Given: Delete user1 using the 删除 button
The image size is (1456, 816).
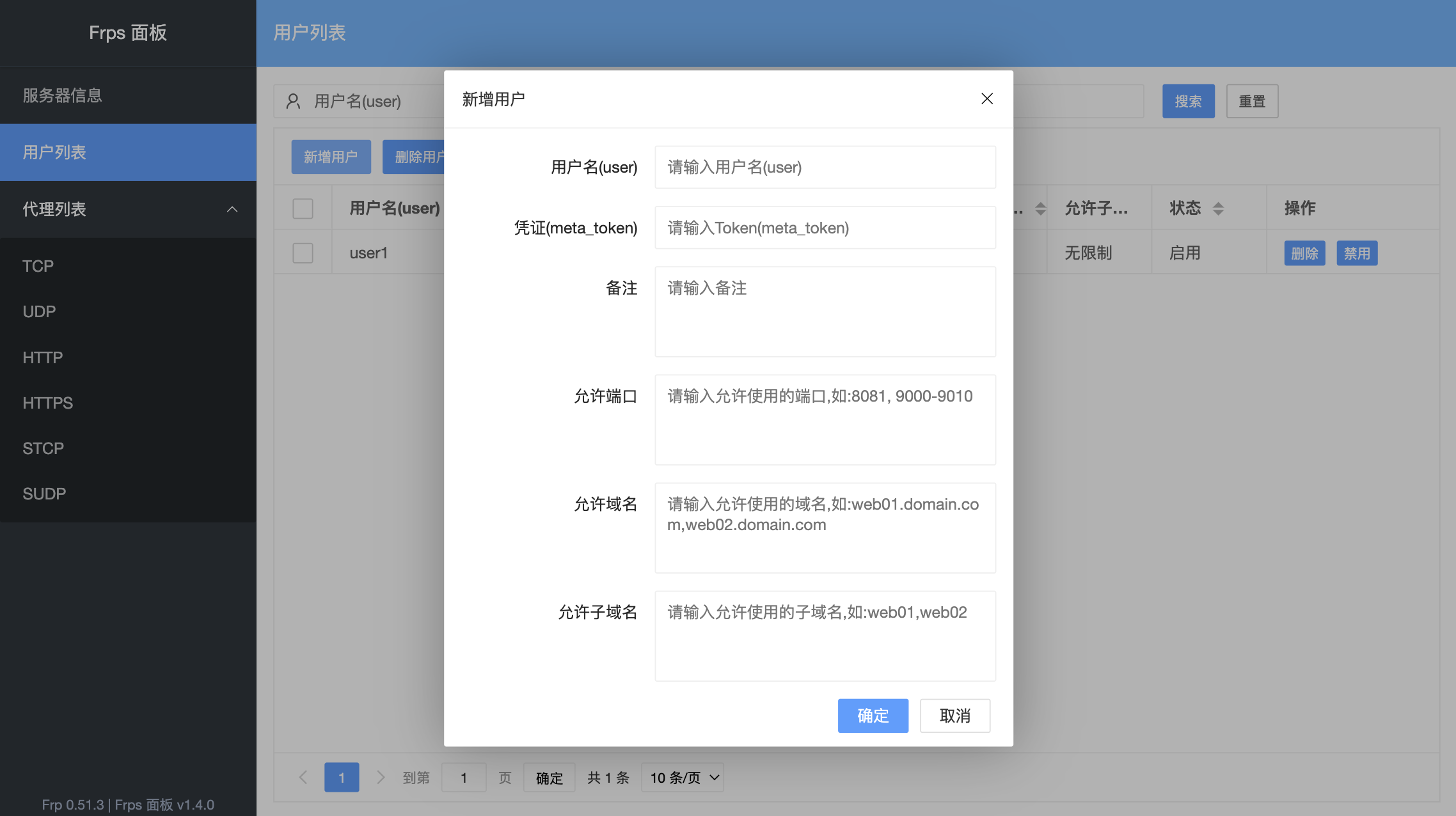Looking at the screenshot, I should pyautogui.click(x=1304, y=253).
